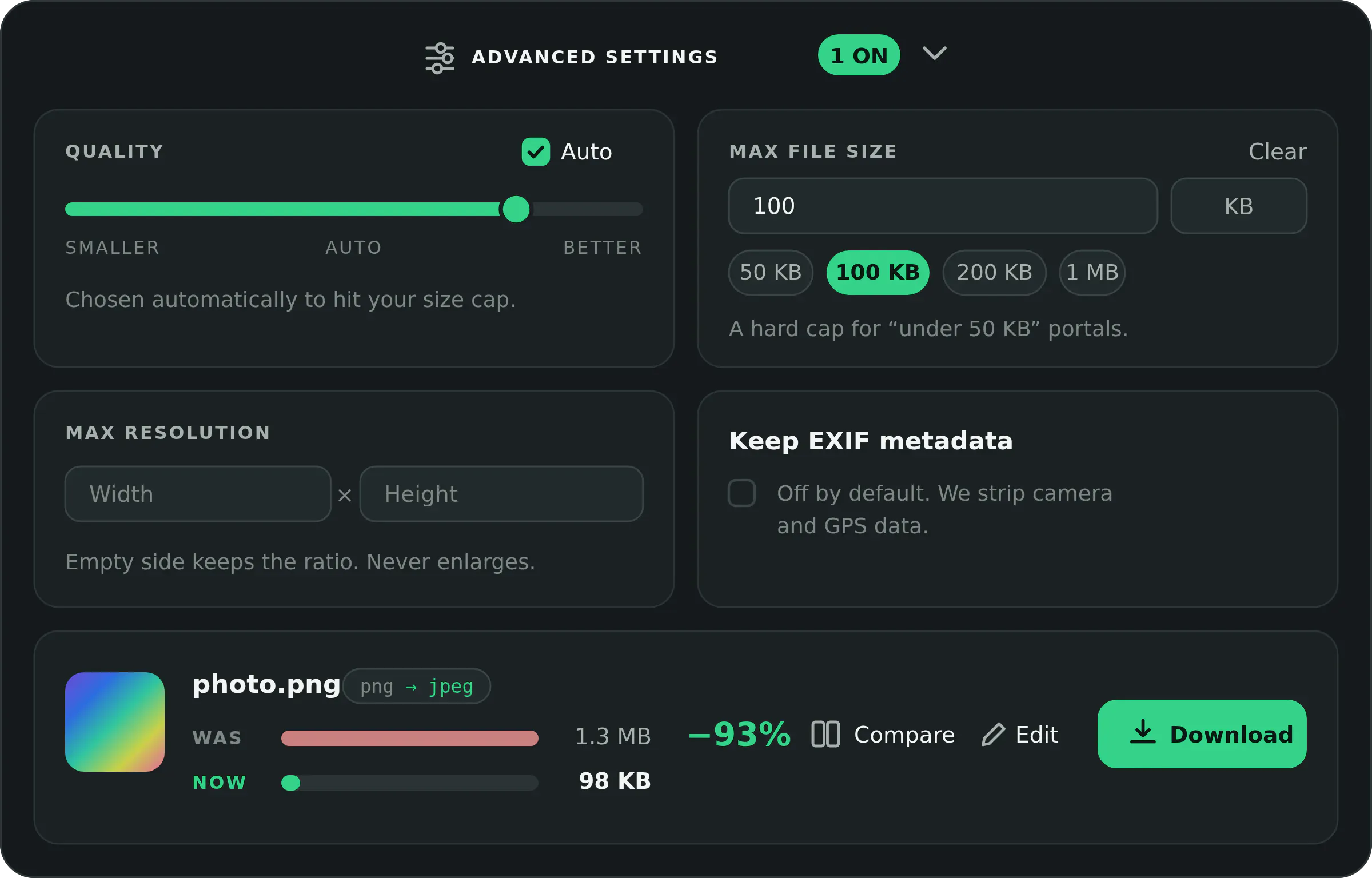Viewport: 1372px width, 878px height.
Task: Click the Edit pencil icon
Action: 993,735
